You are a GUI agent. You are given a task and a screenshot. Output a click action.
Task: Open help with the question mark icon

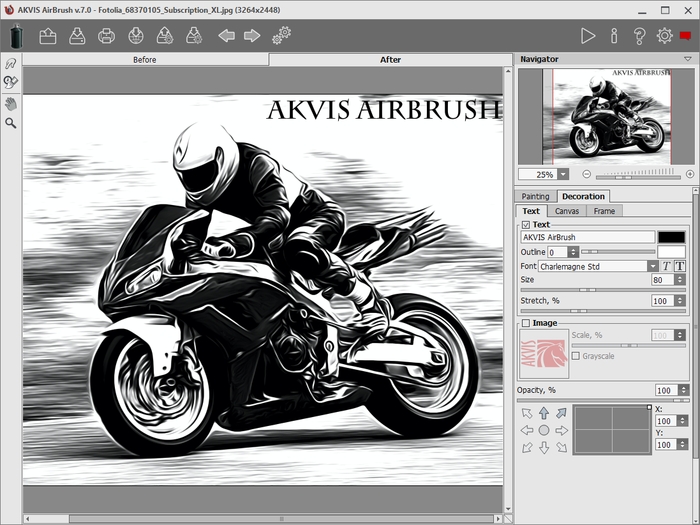[639, 36]
